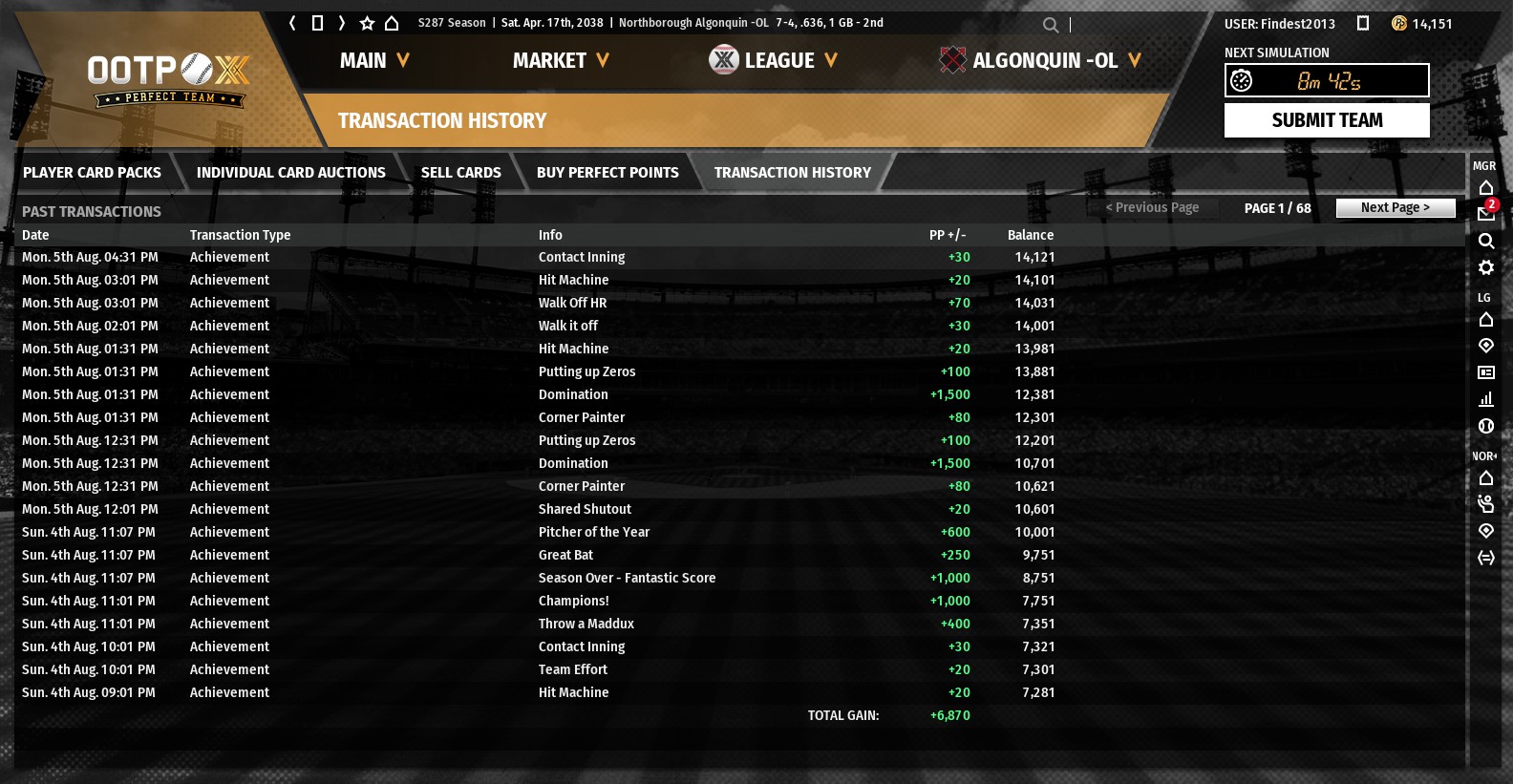Click the league logo beside LEAGUE menu
This screenshot has height=784, width=1513.
tap(724, 60)
